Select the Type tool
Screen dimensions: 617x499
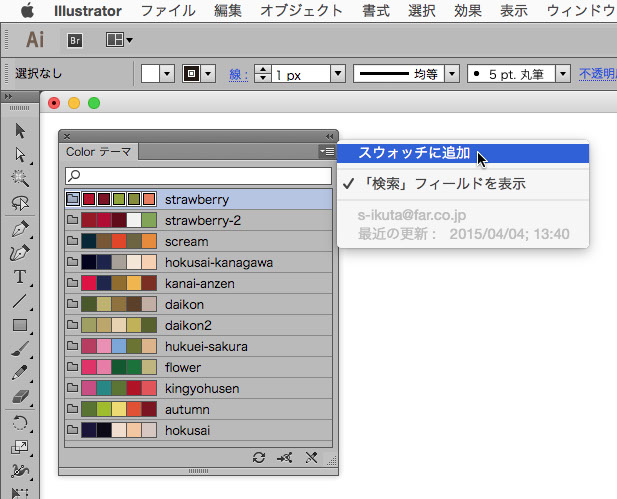pos(20,277)
